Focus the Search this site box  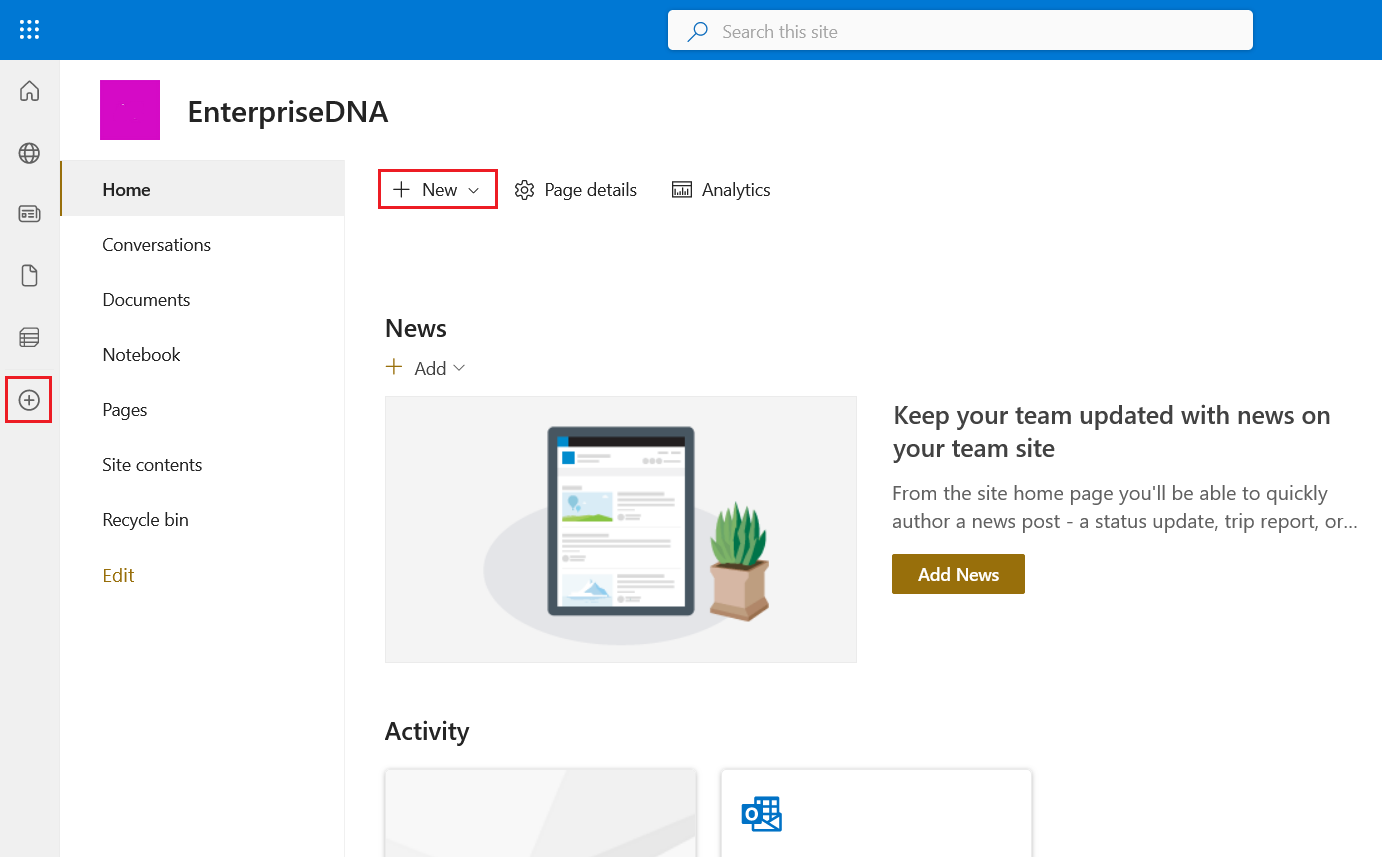[x=960, y=30]
